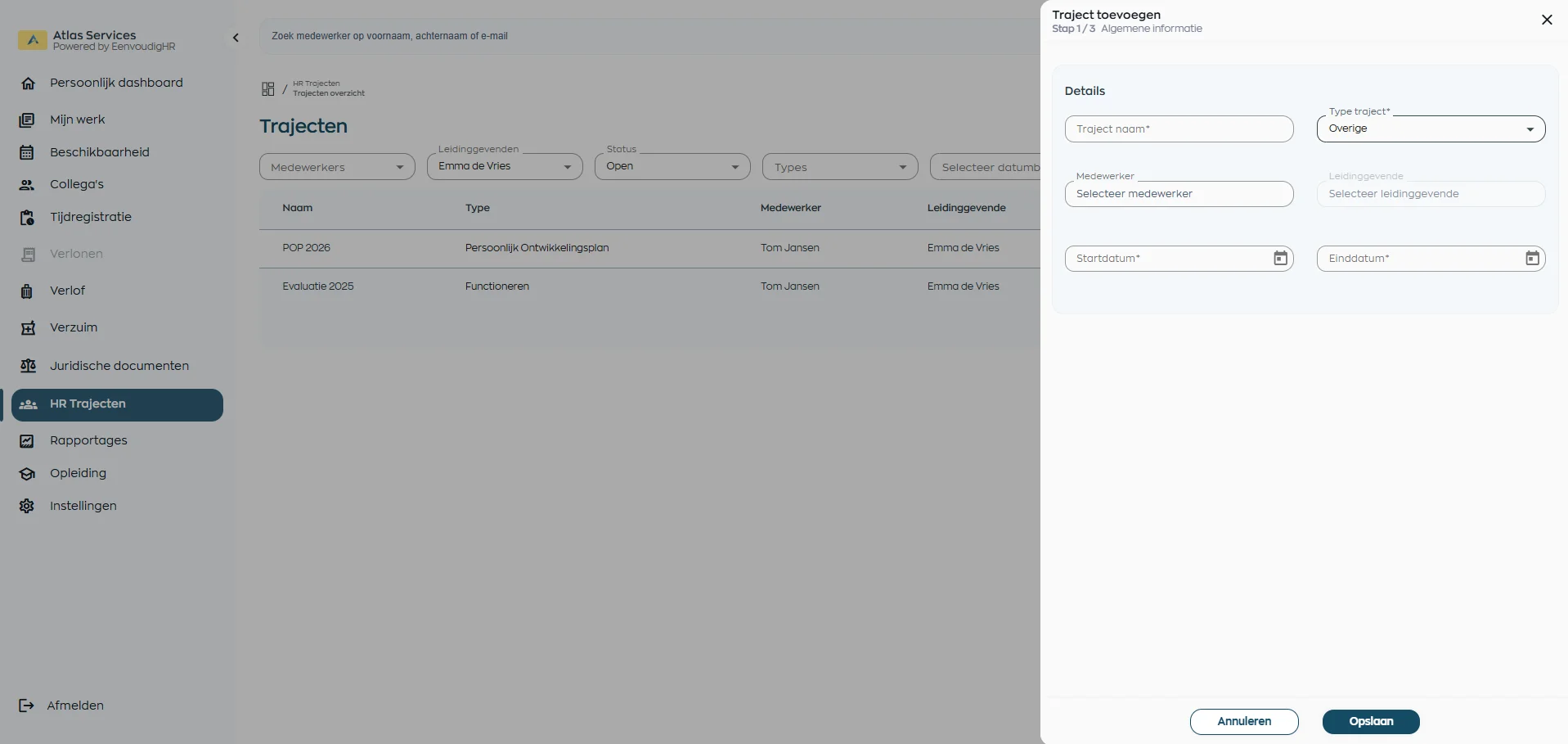This screenshot has height=744, width=1568.
Task: Click the Juridische documenten scales icon
Action: point(28,366)
